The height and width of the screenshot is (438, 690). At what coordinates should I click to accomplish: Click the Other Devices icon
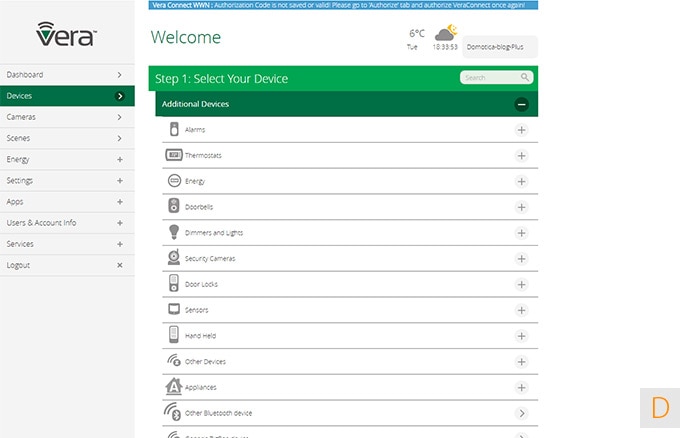174,361
